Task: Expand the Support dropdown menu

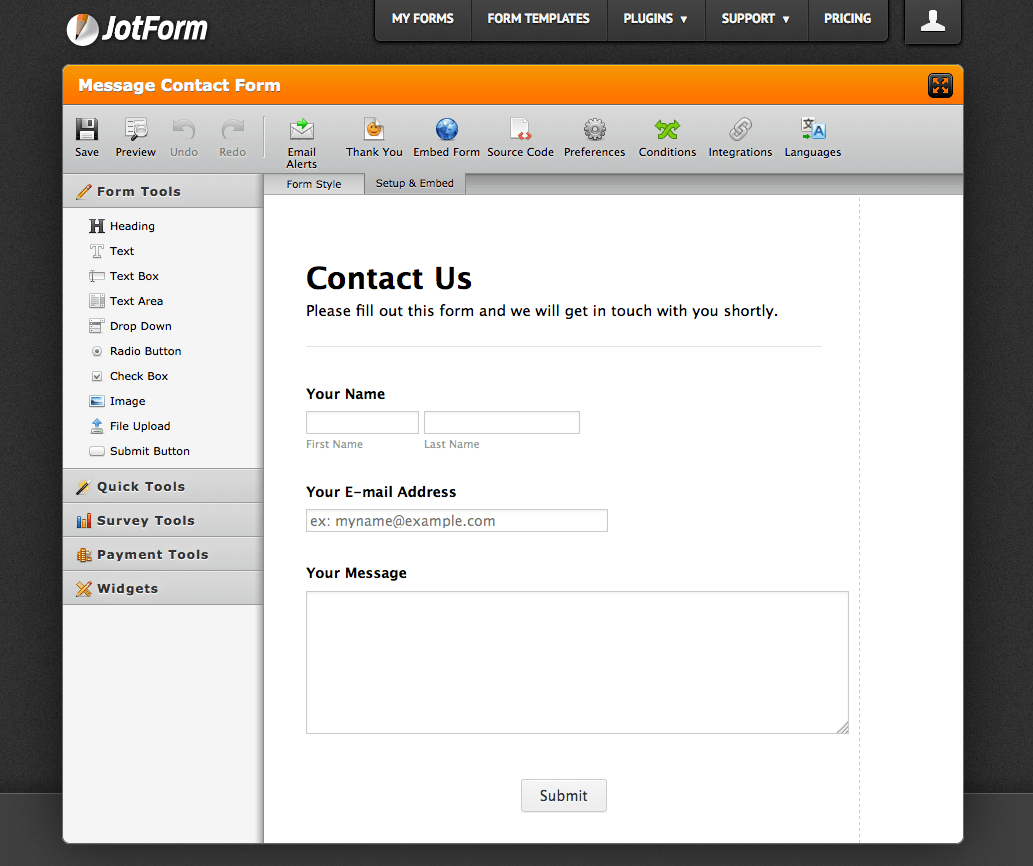Action: pos(755,19)
